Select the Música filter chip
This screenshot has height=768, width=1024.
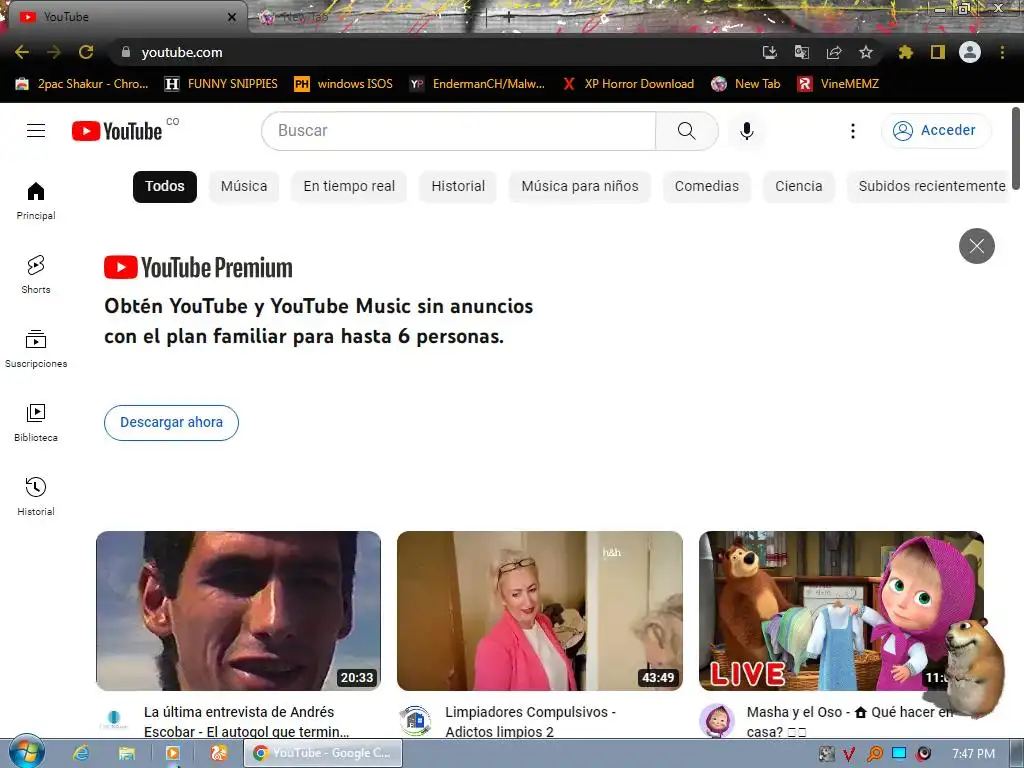coord(244,187)
